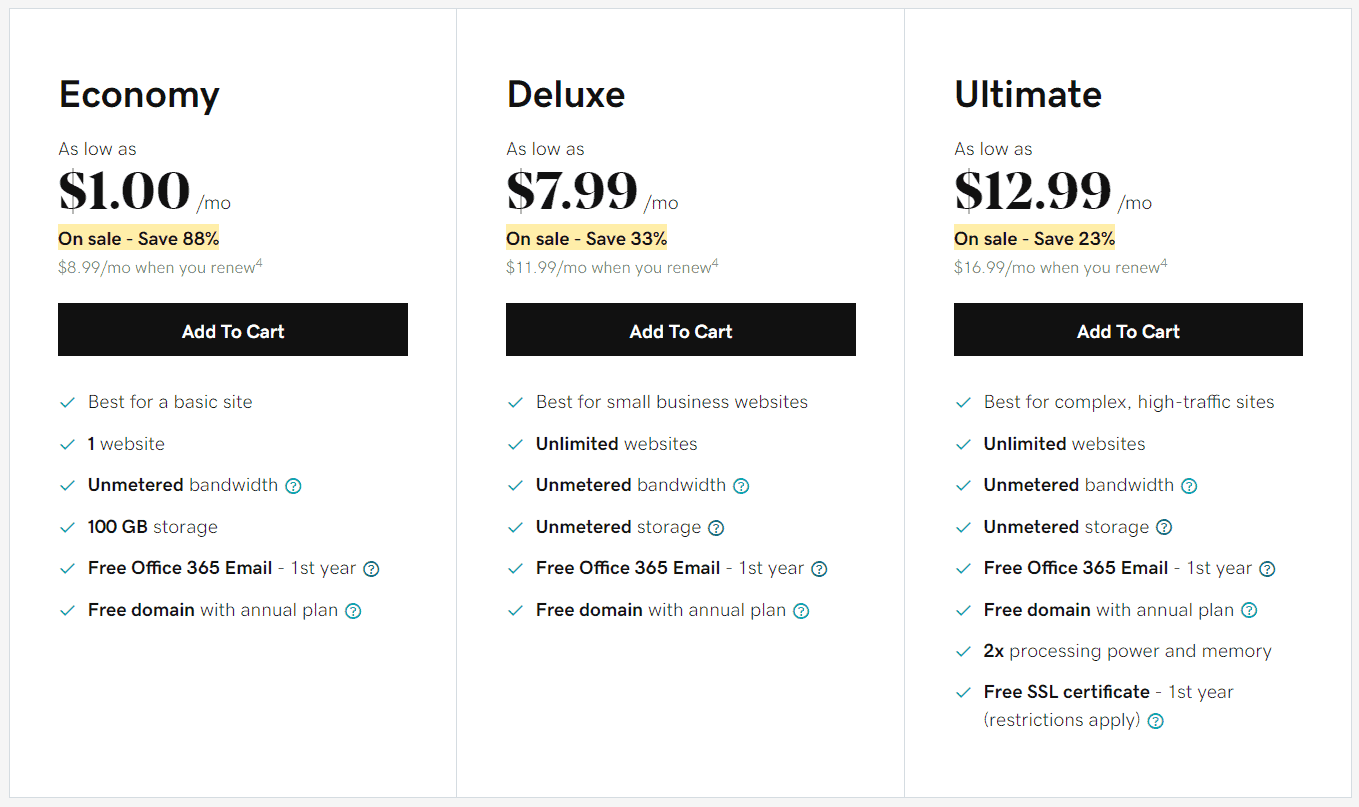Open Ultimate Unmetered bandwidth help icon
This screenshot has height=807, width=1359.
tap(1189, 486)
